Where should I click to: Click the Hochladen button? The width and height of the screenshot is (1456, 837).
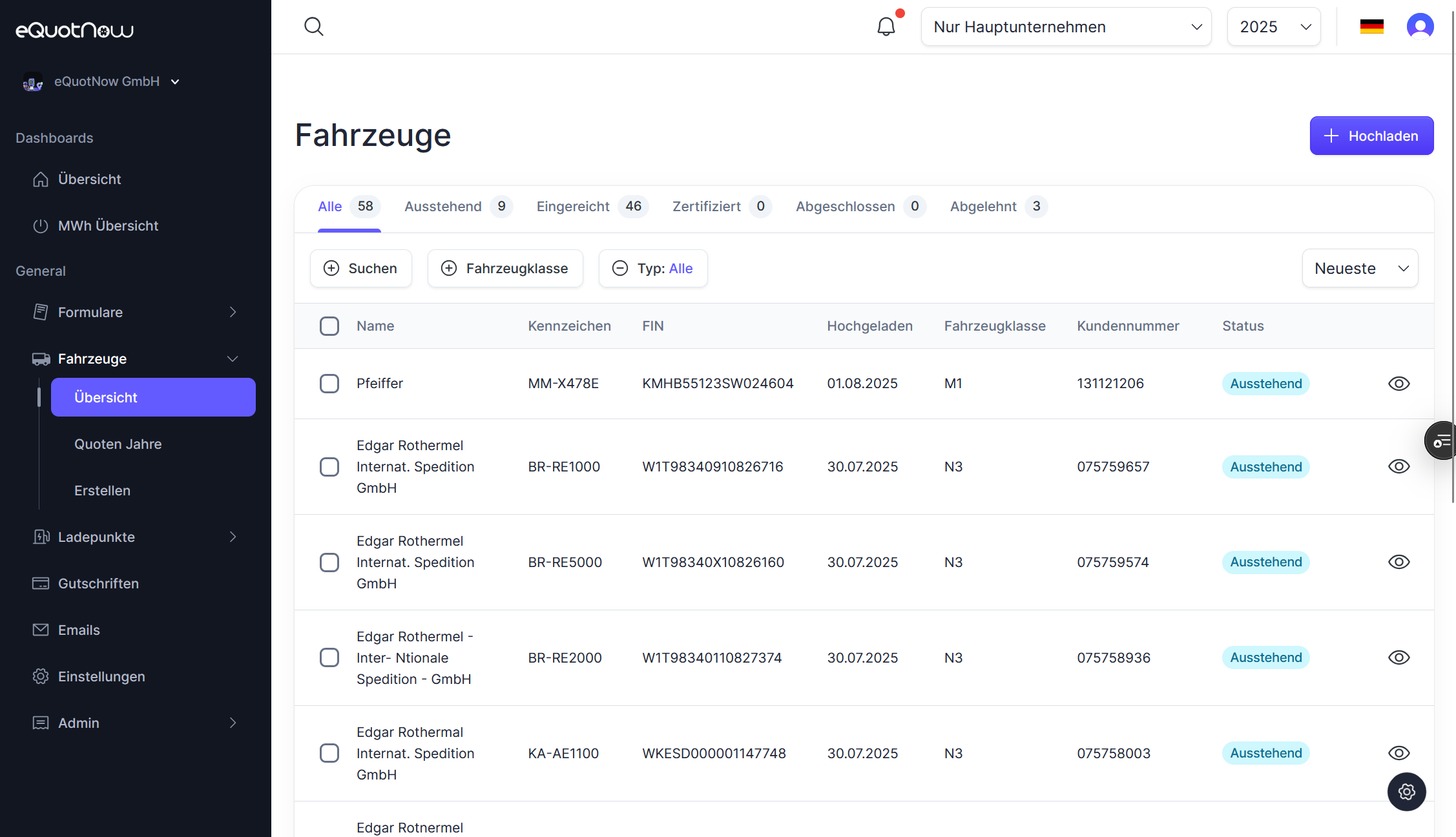pyautogui.click(x=1371, y=136)
